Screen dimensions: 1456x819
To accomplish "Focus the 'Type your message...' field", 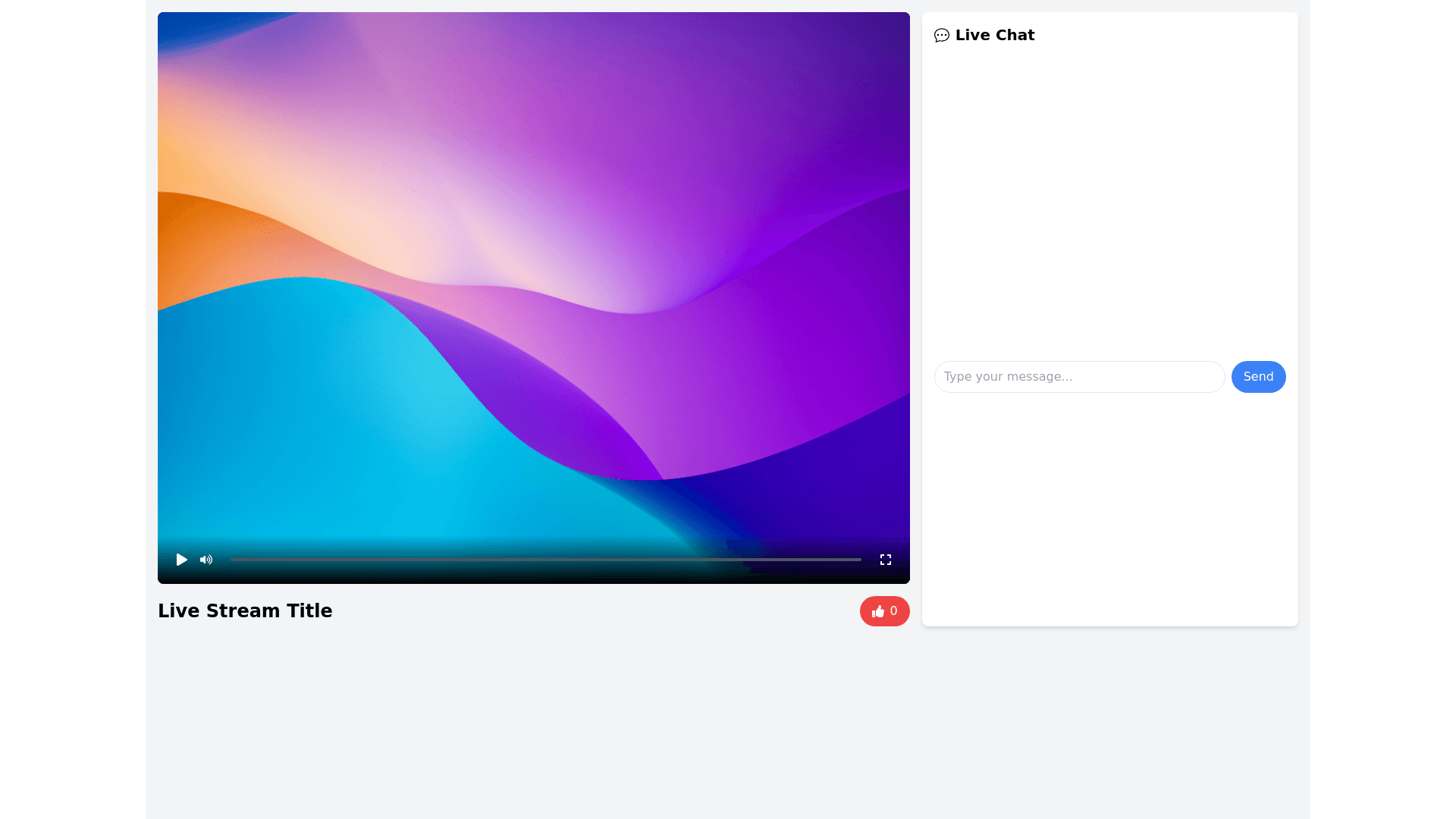I will (1078, 377).
